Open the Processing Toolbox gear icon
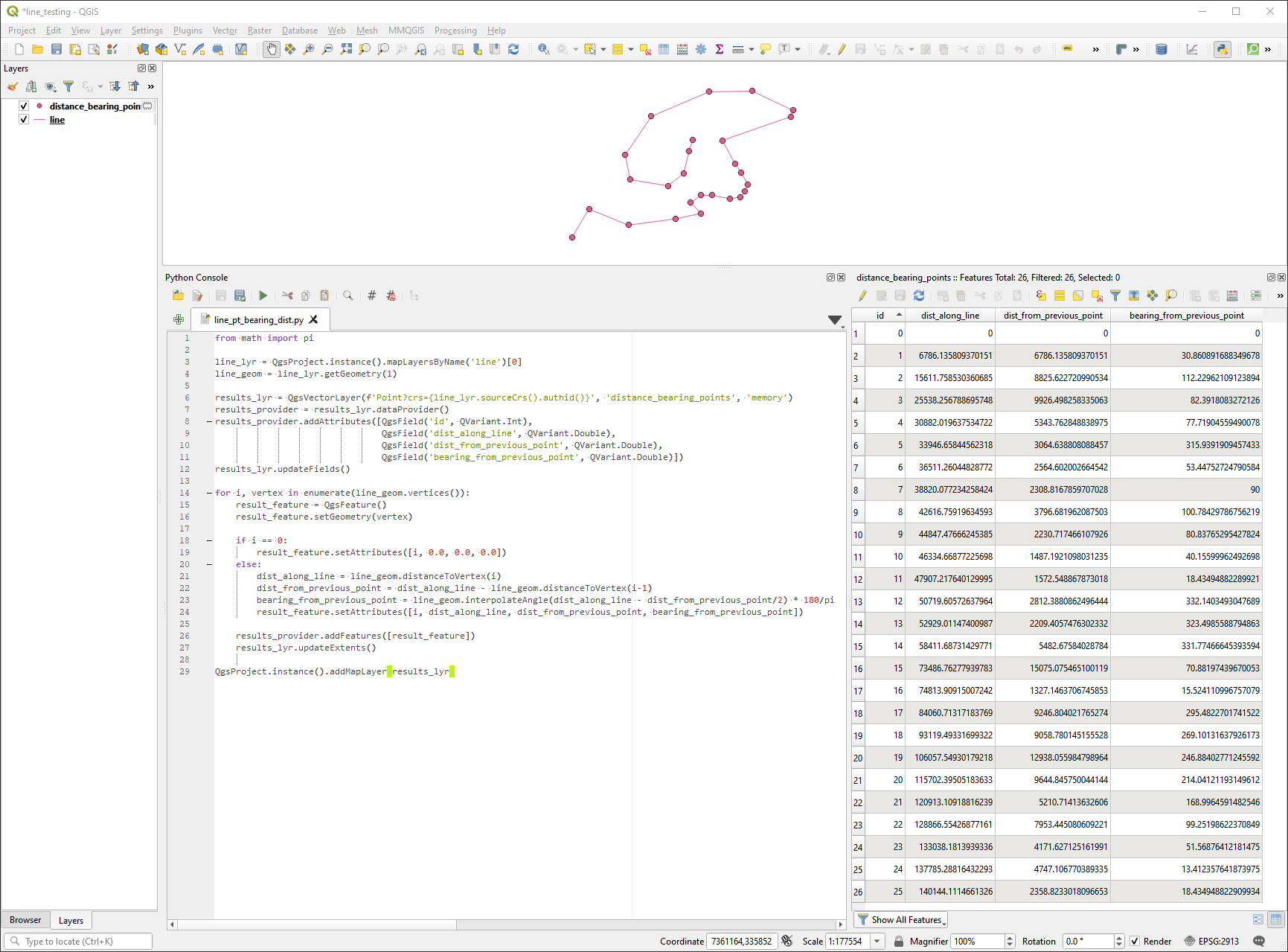This screenshot has height=952, width=1288. 701,49
